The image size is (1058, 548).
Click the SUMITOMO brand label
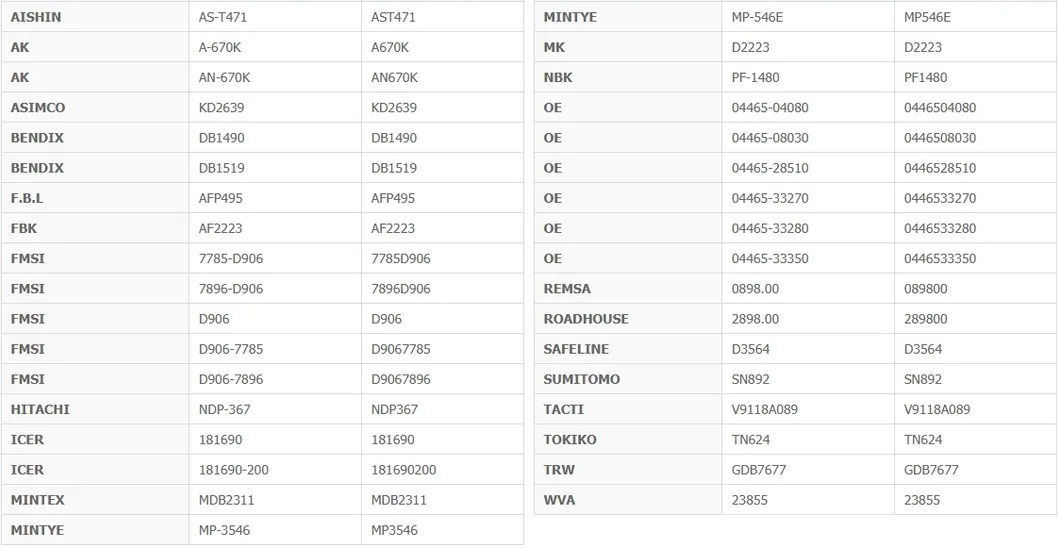(x=582, y=379)
